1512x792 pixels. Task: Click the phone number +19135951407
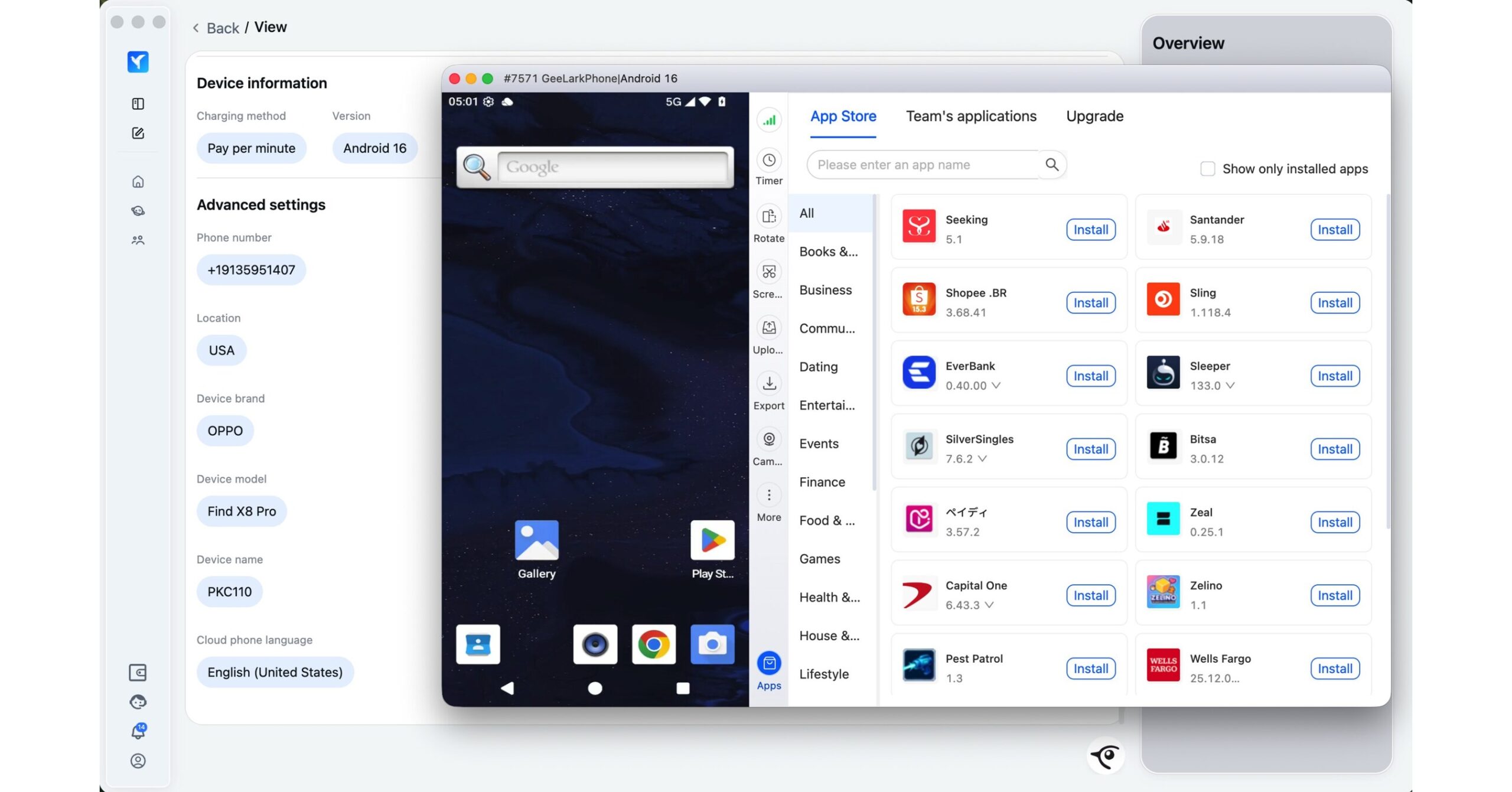251,270
